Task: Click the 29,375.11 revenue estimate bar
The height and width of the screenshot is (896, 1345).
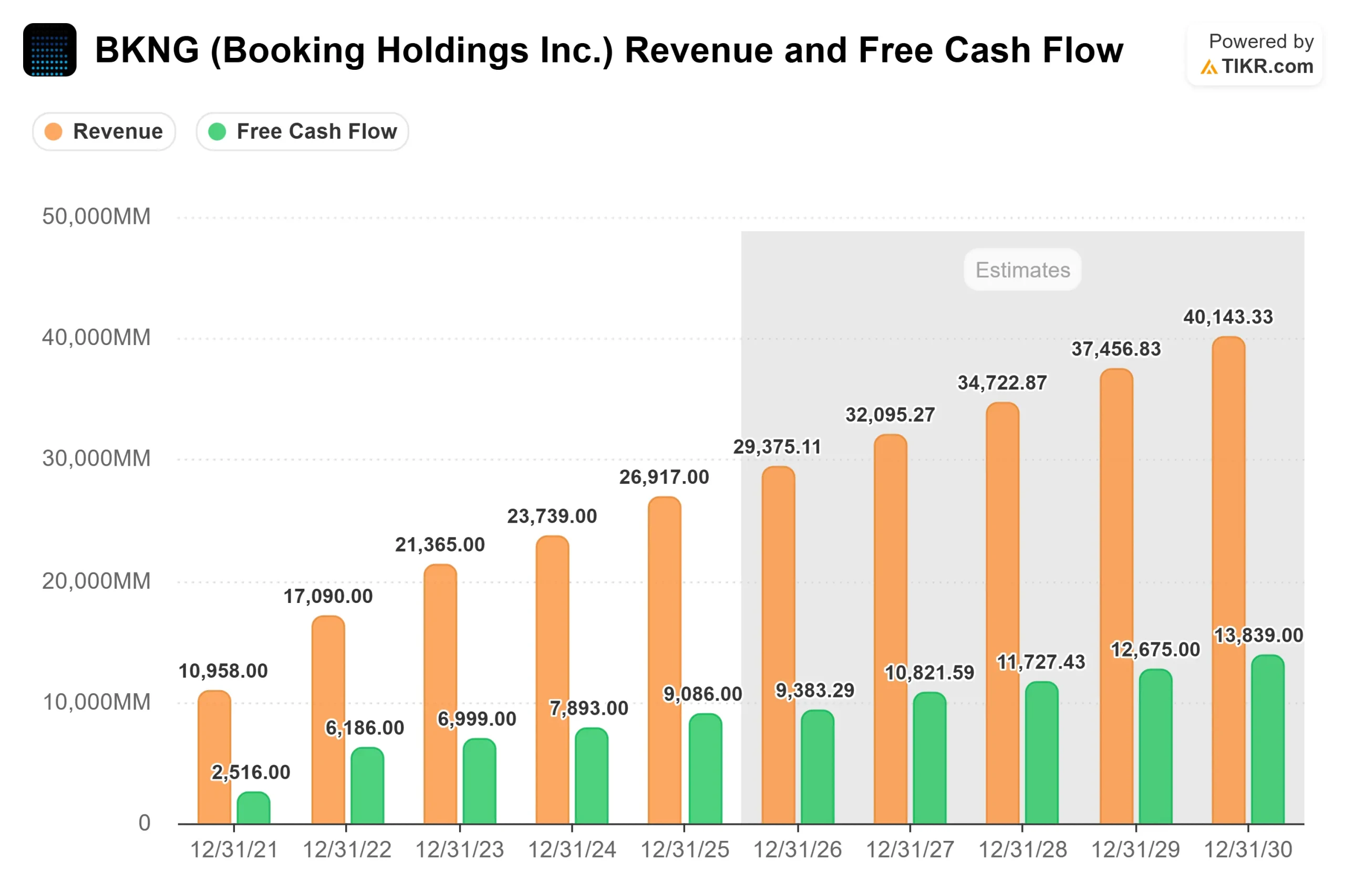Action: [x=778, y=644]
